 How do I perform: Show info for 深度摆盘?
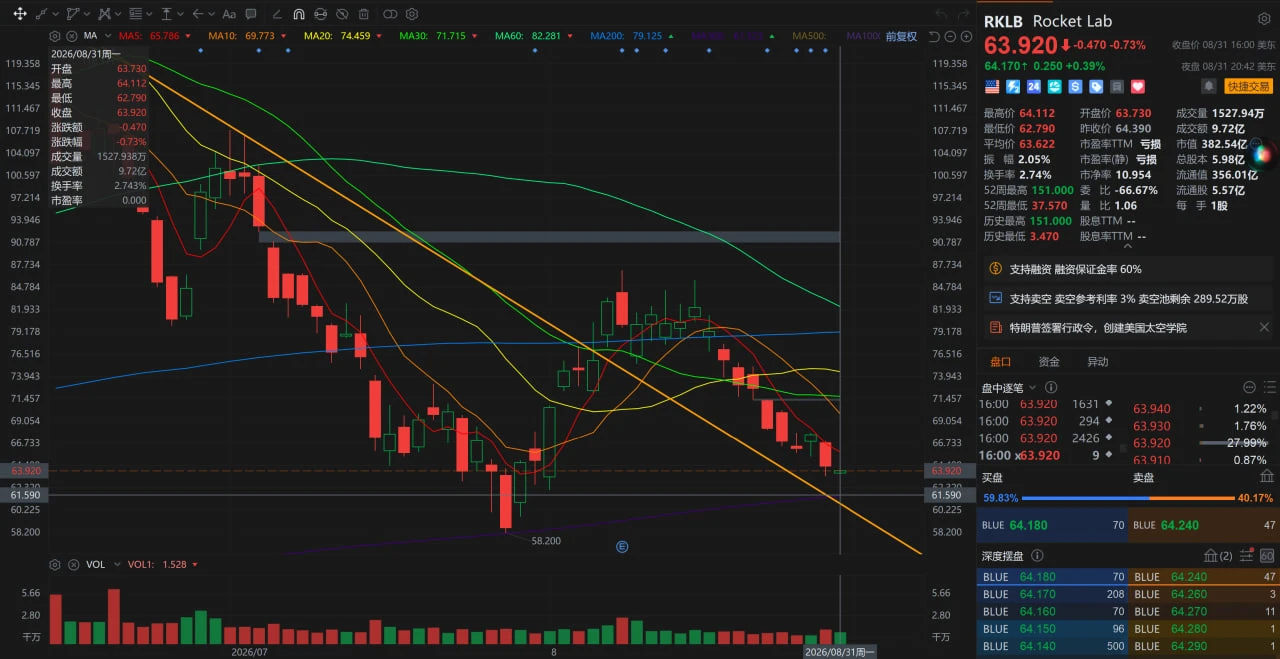click(x=1037, y=556)
